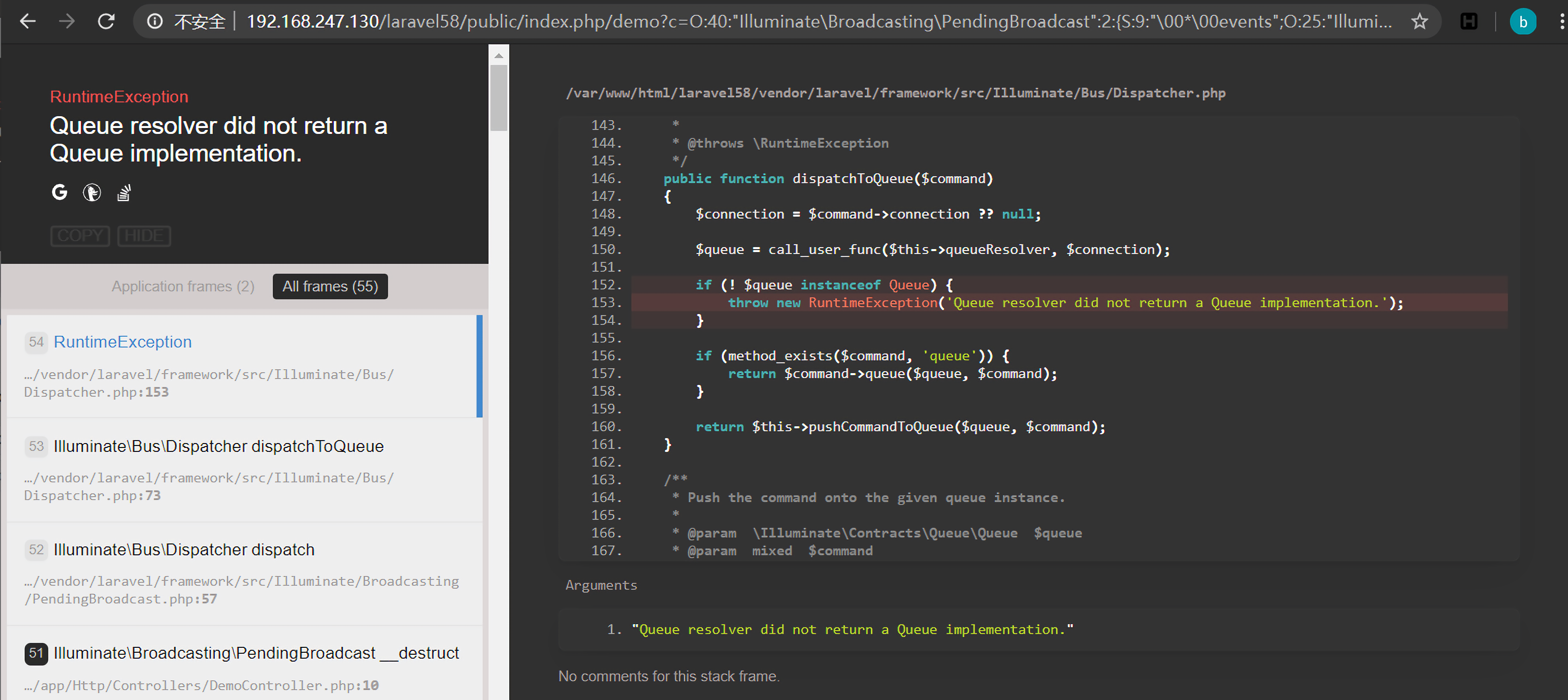
Task: Click line 150 call_user_func statement
Action: (x=933, y=250)
